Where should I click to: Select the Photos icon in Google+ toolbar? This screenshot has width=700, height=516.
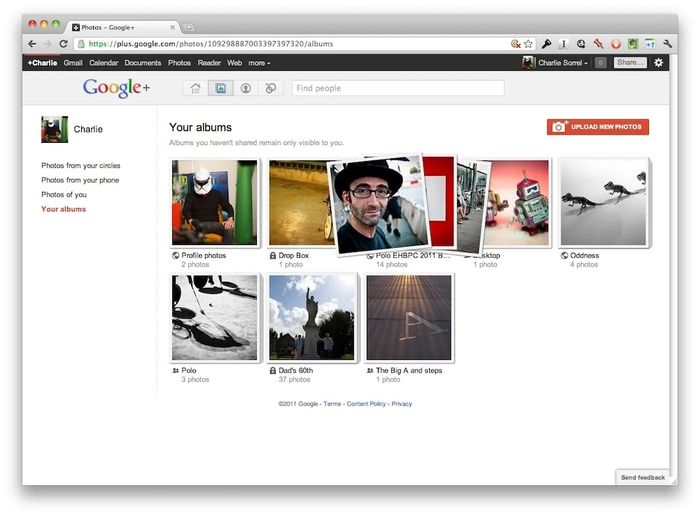(220, 88)
